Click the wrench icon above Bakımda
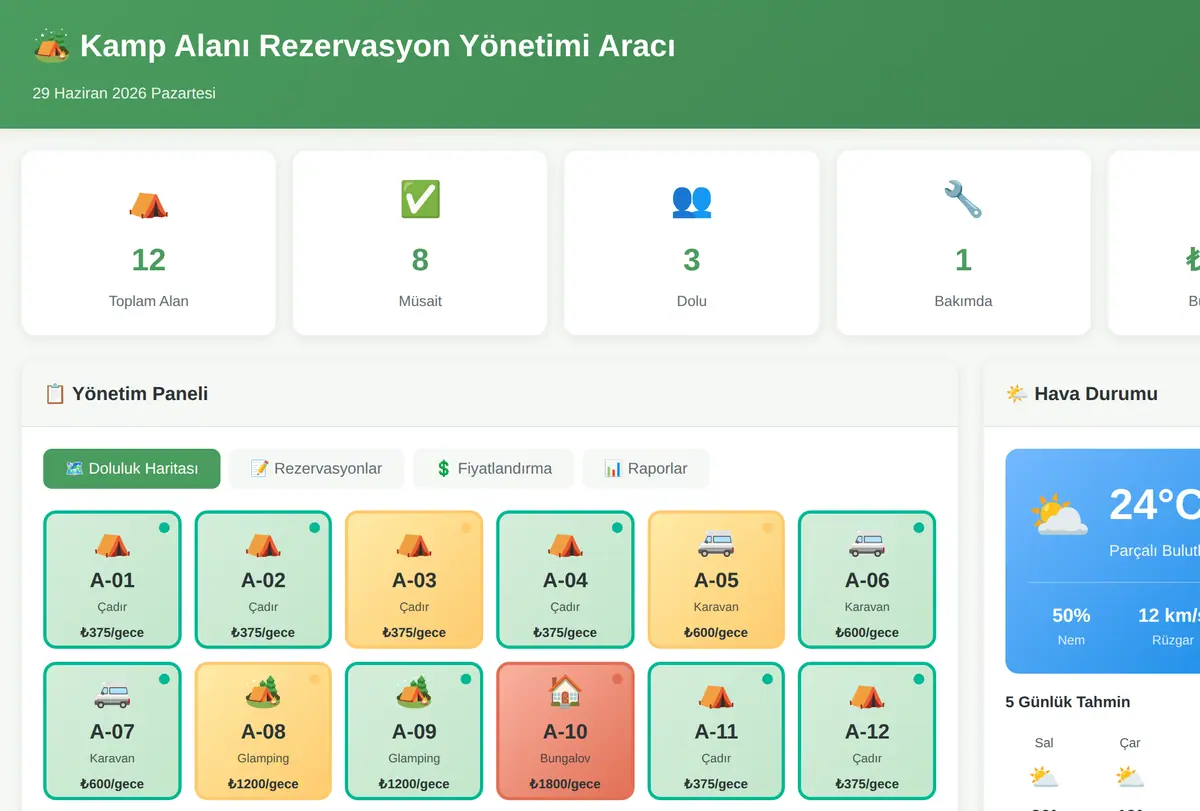The image size is (1200, 811). [963, 200]
